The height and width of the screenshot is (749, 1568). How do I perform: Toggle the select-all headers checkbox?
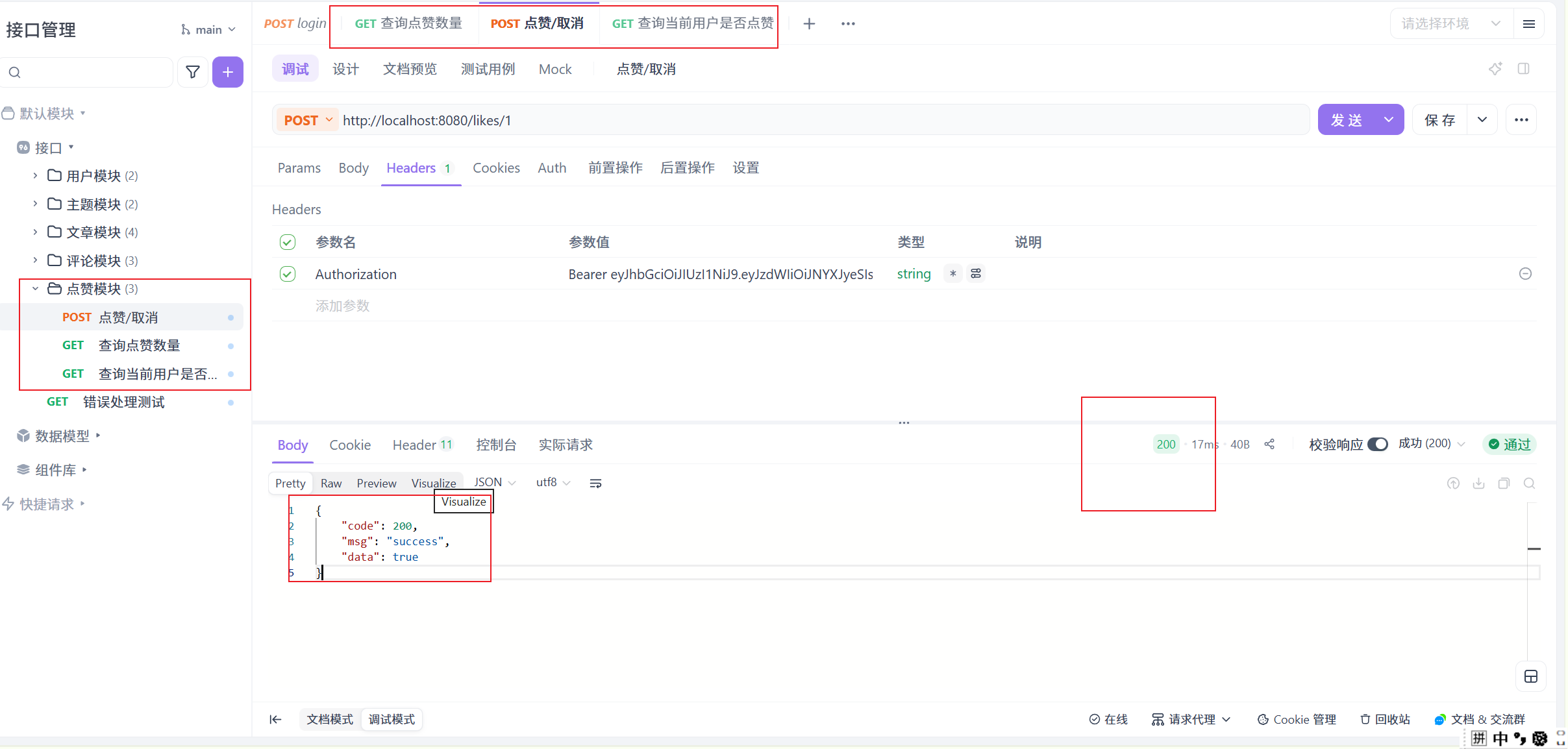[288, 242]
